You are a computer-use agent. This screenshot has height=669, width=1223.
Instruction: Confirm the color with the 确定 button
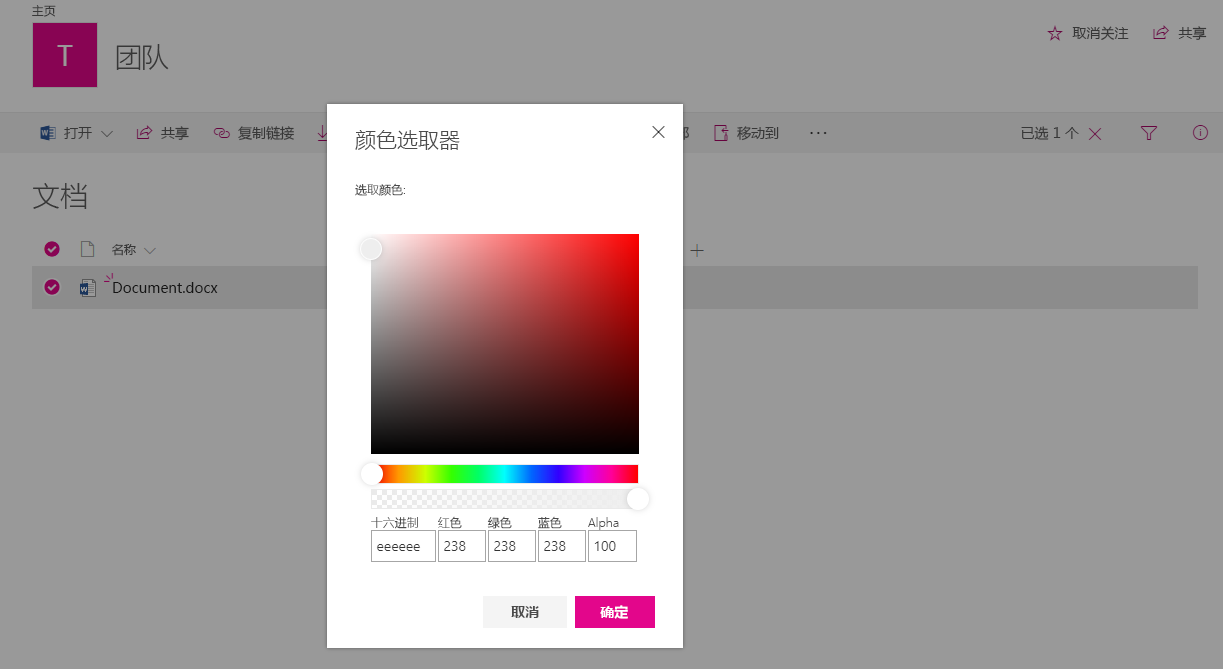(x=614, y=611)
